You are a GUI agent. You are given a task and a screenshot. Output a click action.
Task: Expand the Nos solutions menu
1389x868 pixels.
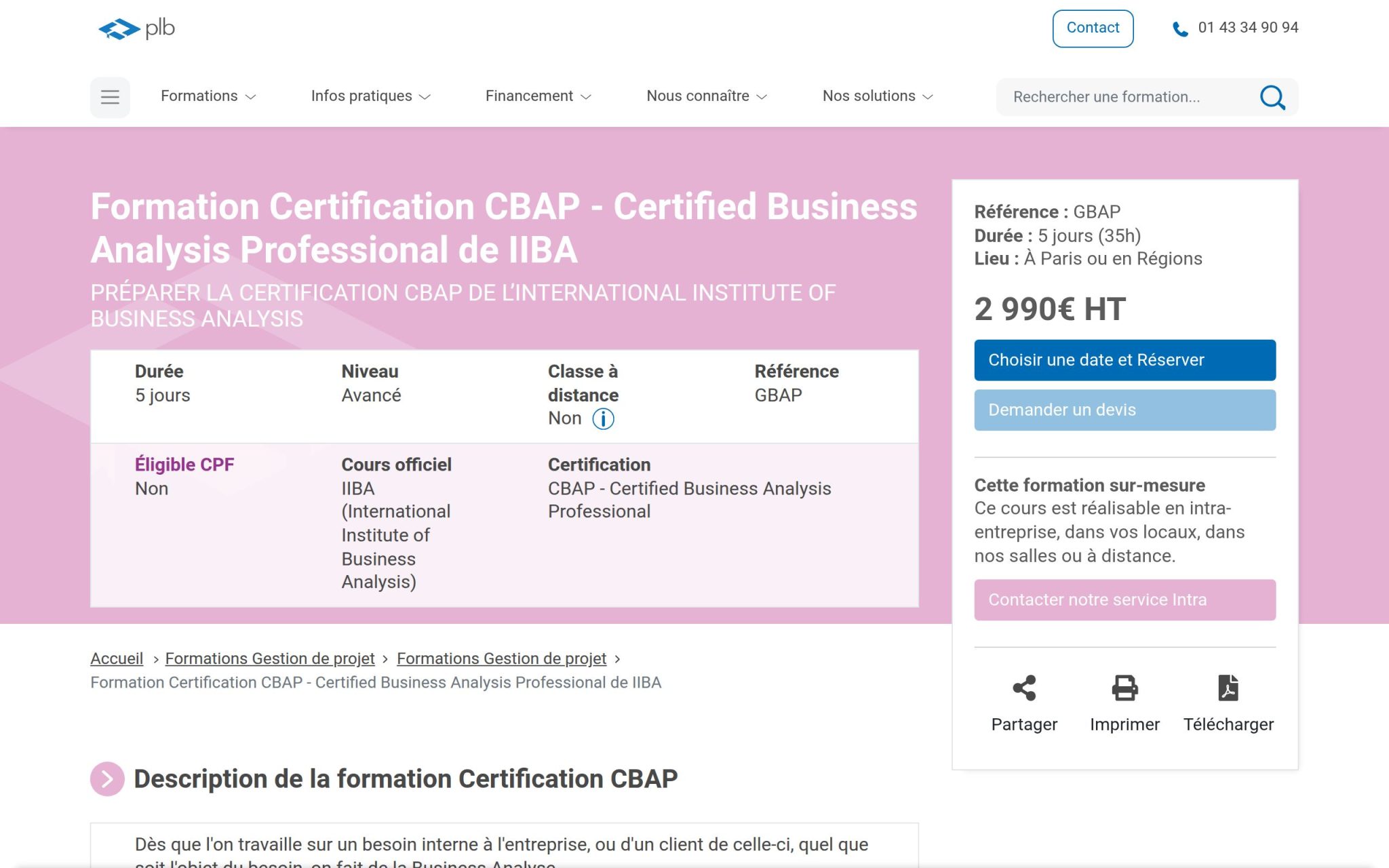pos(878,96)
